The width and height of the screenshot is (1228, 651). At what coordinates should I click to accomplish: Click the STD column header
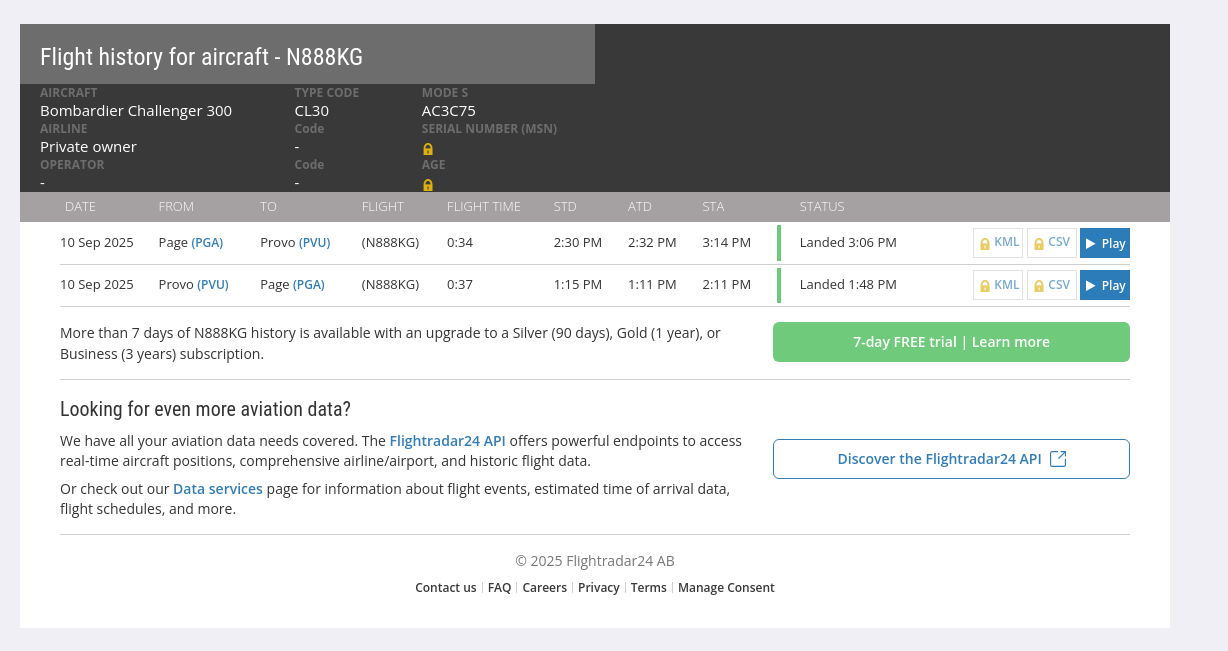565,207
